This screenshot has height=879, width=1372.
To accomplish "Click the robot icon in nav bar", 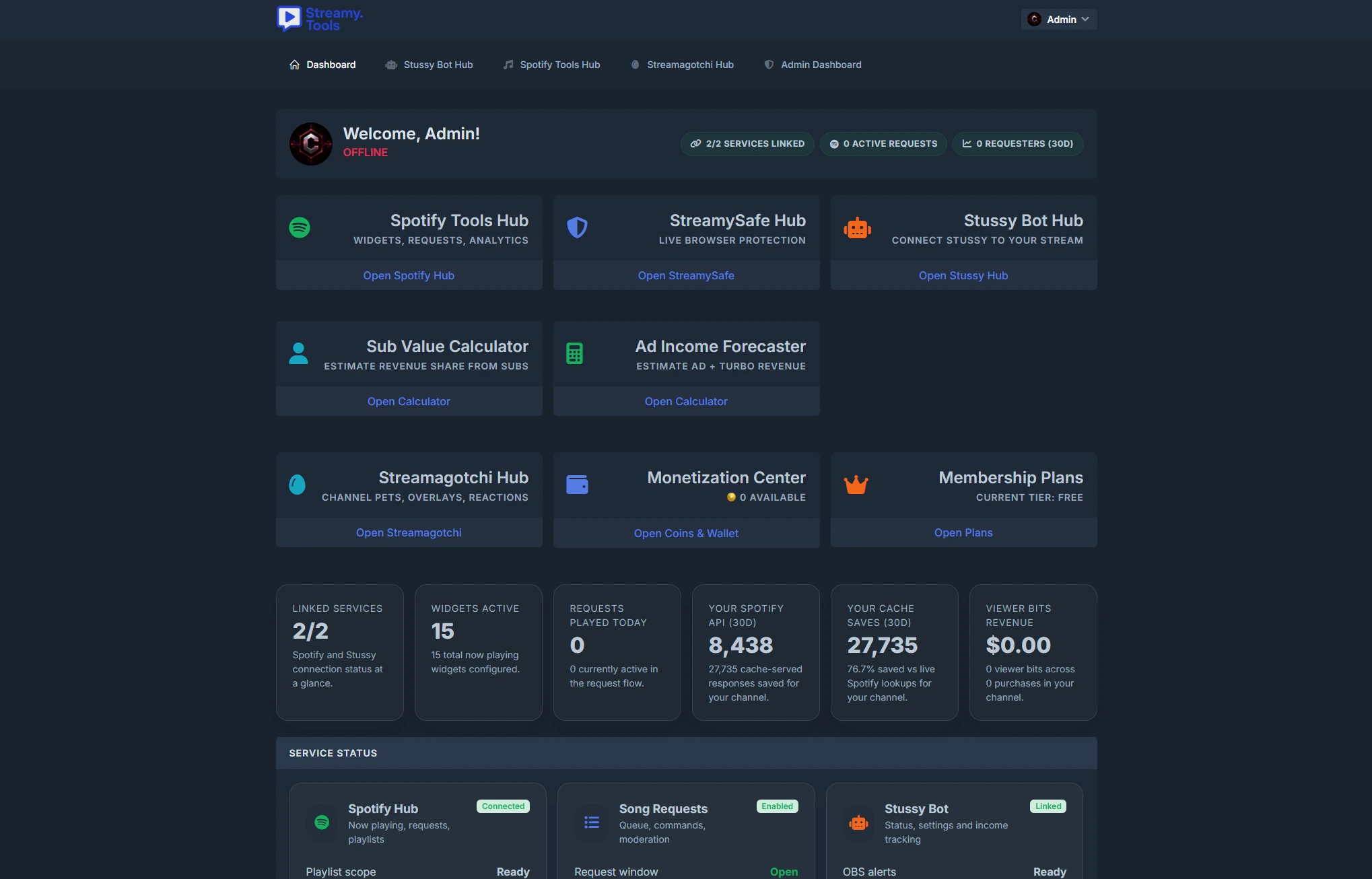I will (x=391, y=65).
